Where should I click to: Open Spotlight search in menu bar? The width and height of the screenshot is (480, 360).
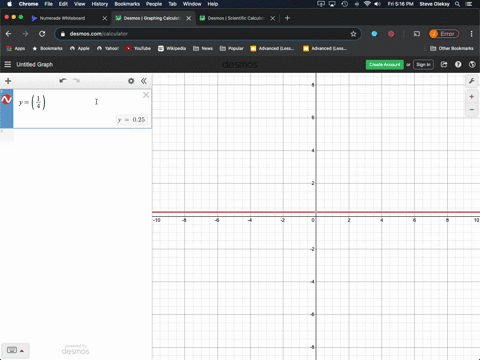point(457,4)
